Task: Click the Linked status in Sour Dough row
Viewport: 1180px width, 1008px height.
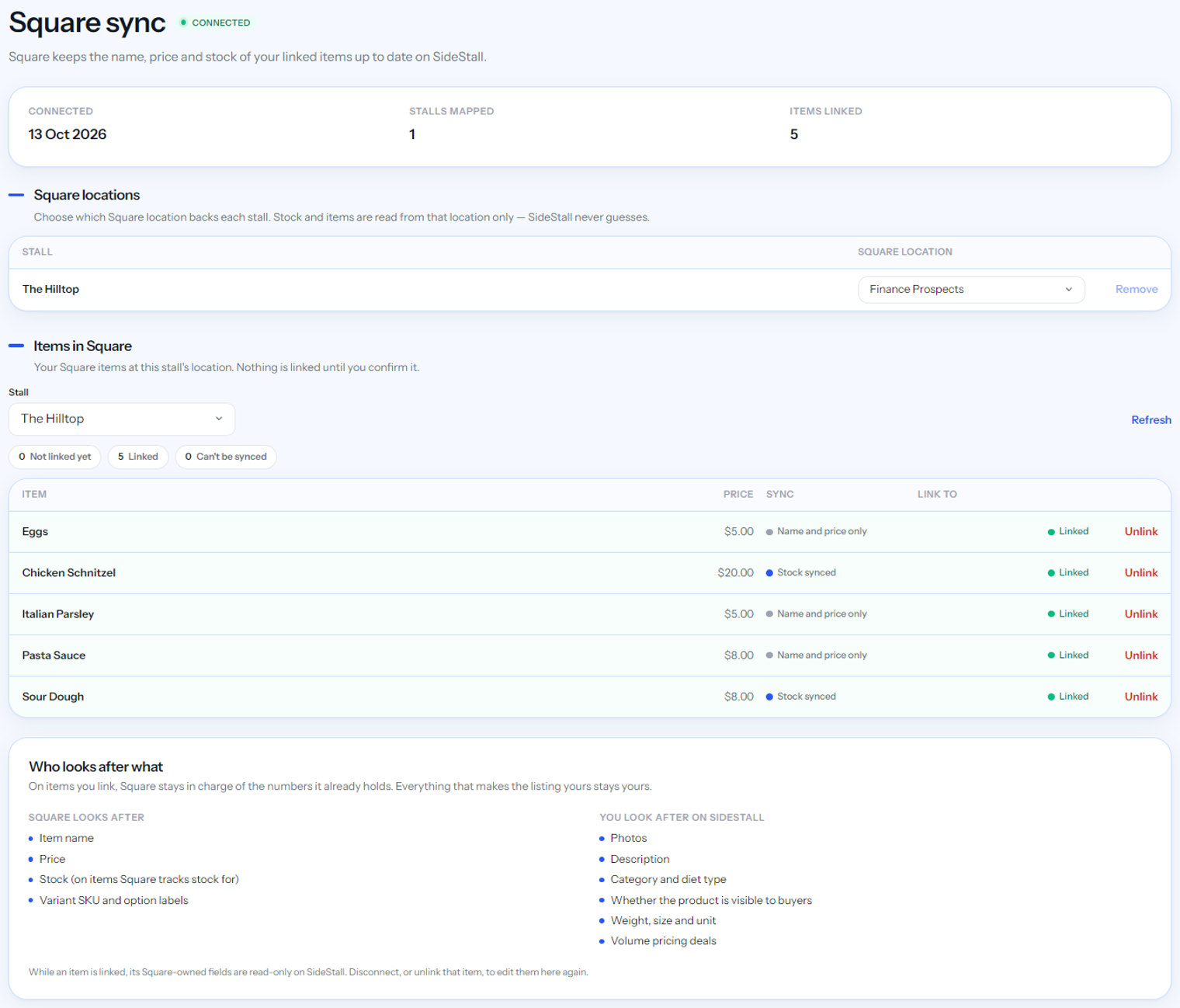Action: (1068, 697)
